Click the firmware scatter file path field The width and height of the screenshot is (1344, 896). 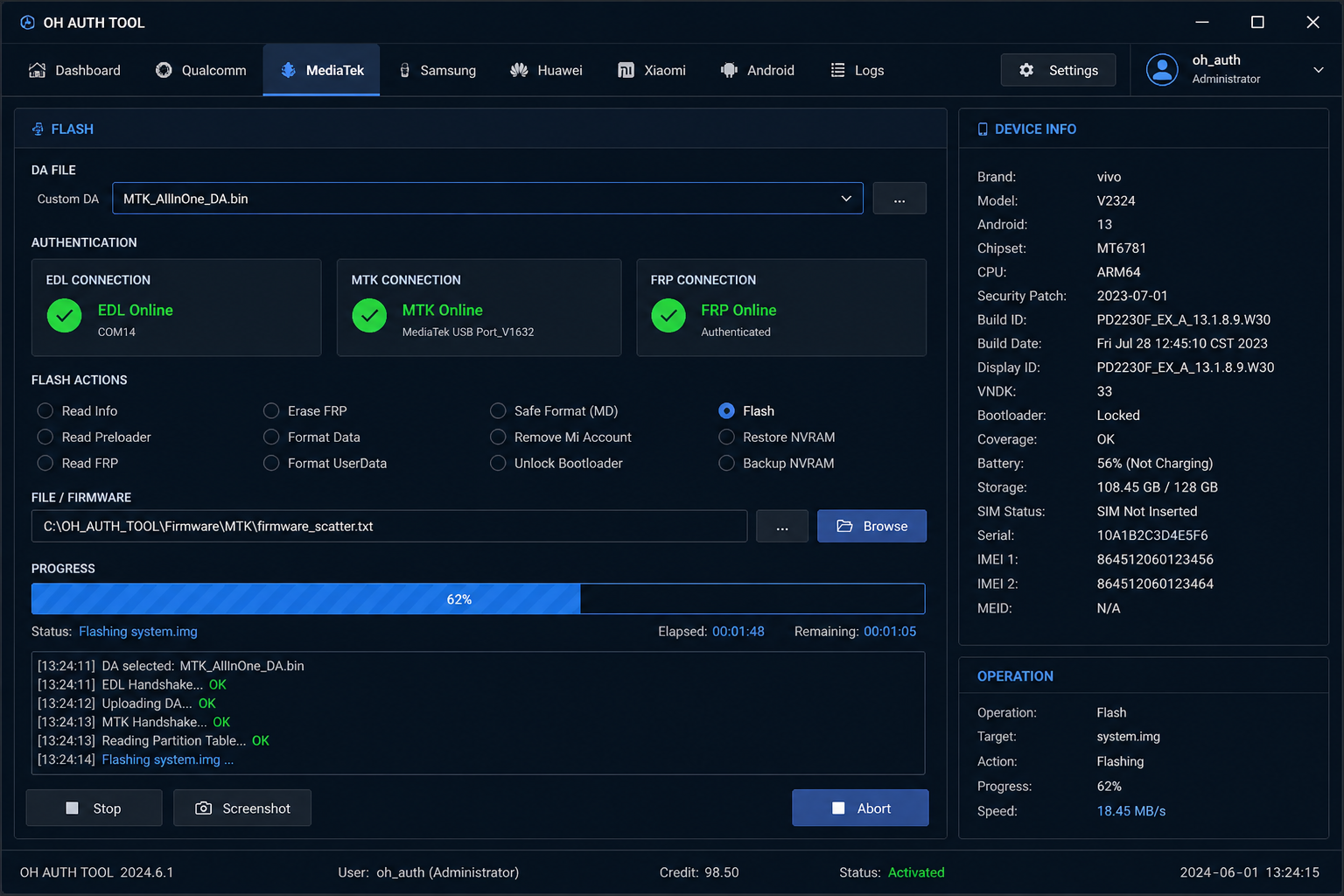point(389,526)
